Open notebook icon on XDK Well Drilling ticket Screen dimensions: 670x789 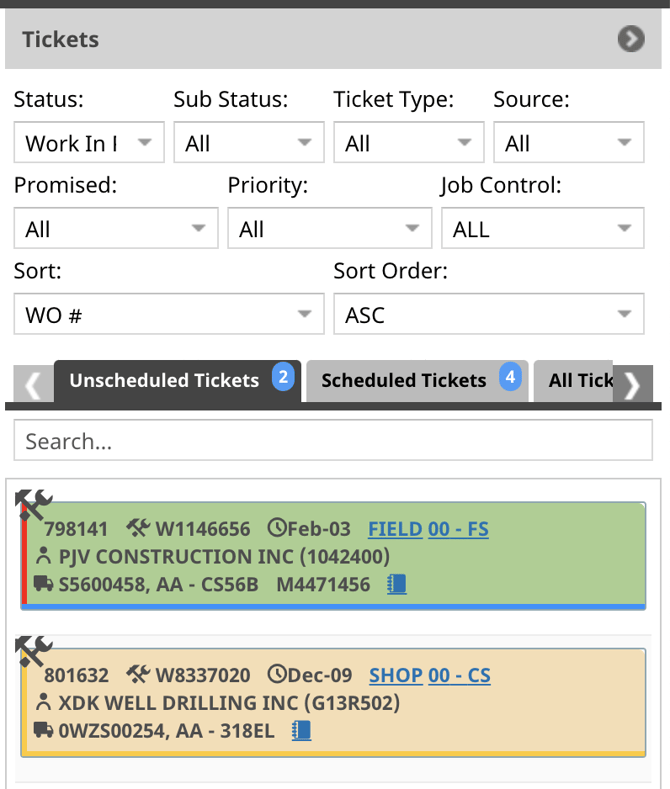pyautogui.click(x=301, y=731)
